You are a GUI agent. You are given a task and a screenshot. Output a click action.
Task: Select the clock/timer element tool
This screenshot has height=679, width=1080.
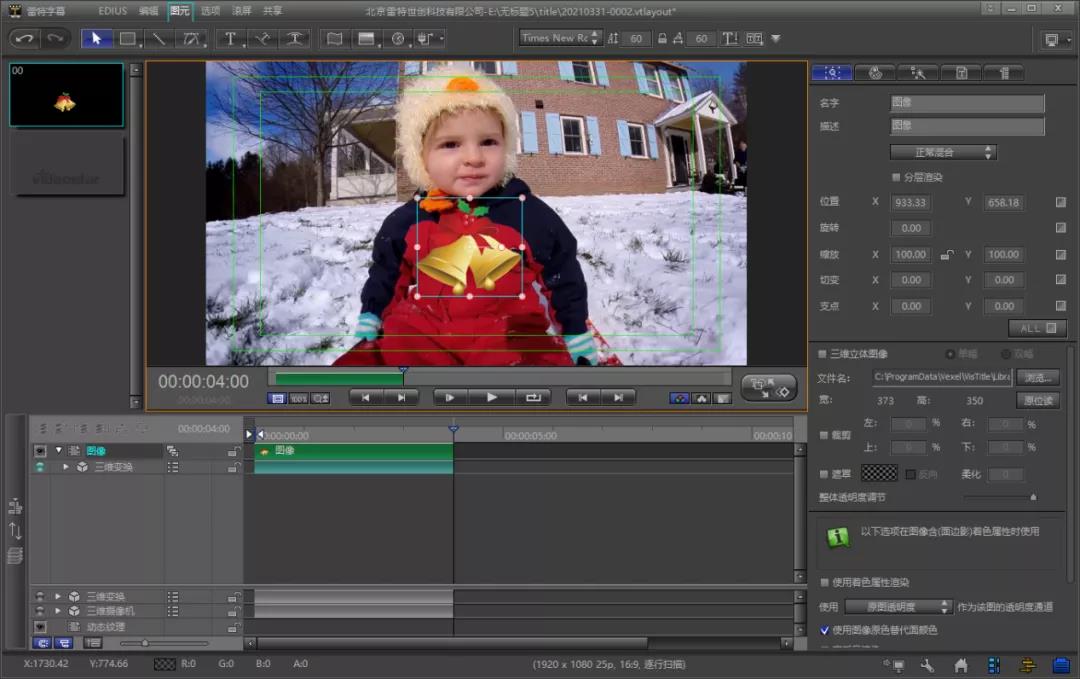pos(398,39)
